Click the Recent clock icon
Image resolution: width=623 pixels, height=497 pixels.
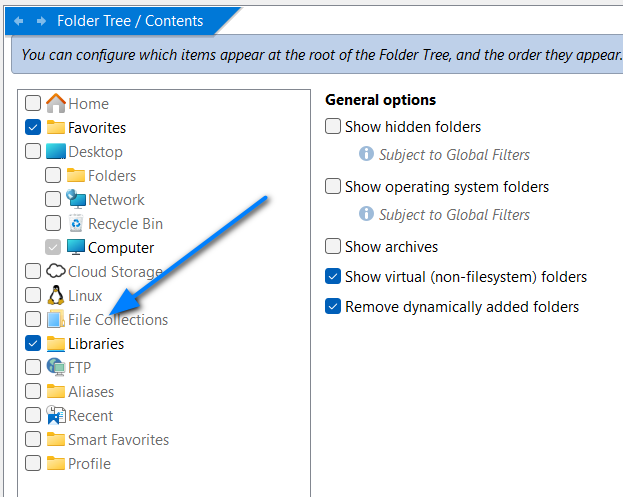56,415
